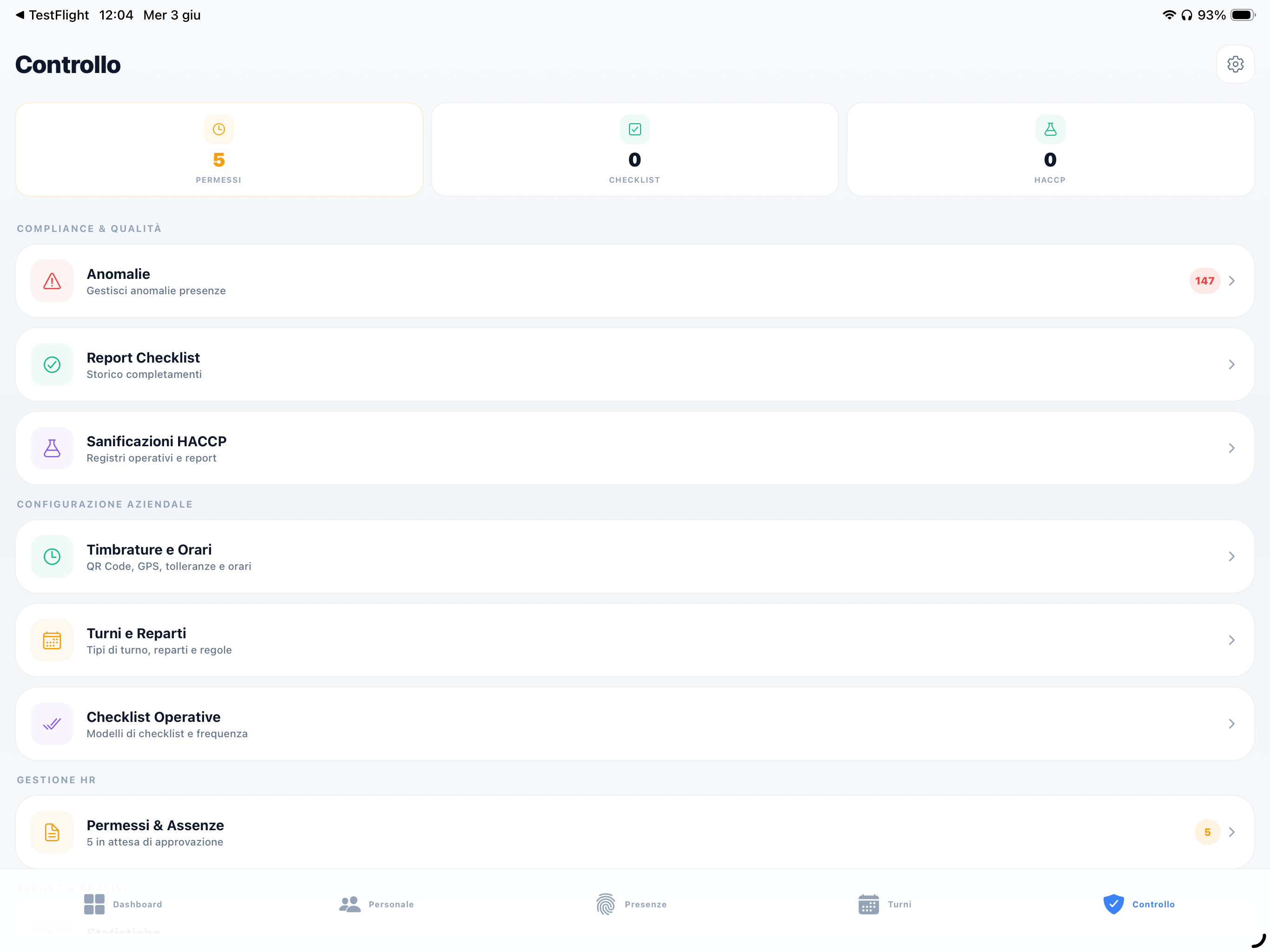Tap the Wi-Fi status icon
This screenshot has height=952, width=1270.
point(1169,15)
